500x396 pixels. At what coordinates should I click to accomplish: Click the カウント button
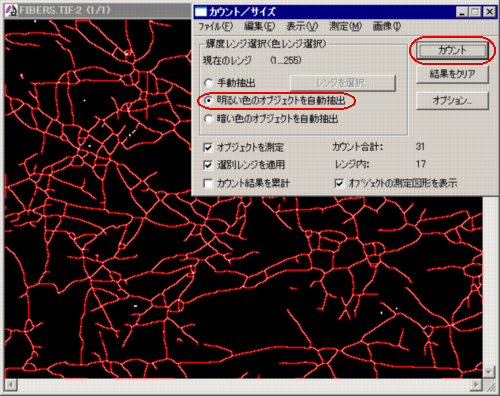[452, 51]
